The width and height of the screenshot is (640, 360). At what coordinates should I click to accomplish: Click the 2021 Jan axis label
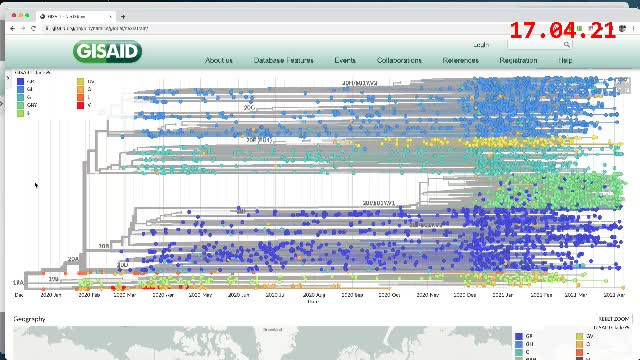click(x=502, y=295)
